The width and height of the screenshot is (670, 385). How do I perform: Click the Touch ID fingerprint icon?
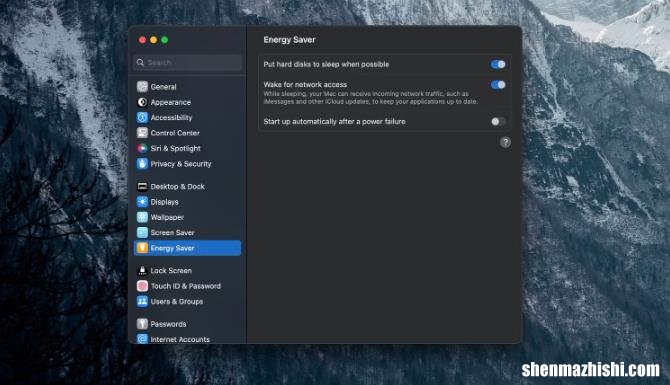coord(142,286)
